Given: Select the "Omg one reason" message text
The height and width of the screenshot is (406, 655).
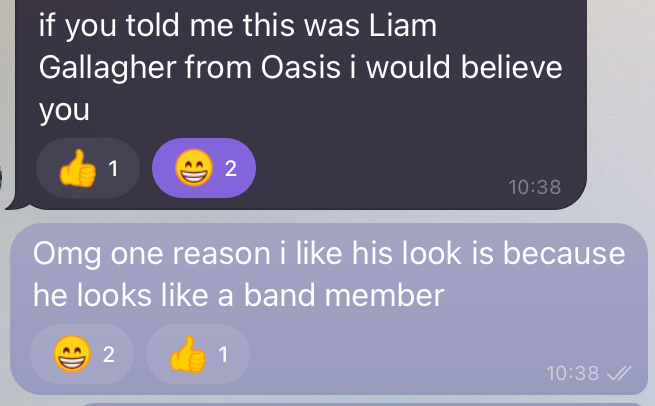Looking at the screenshot, I should coord(329,274).
